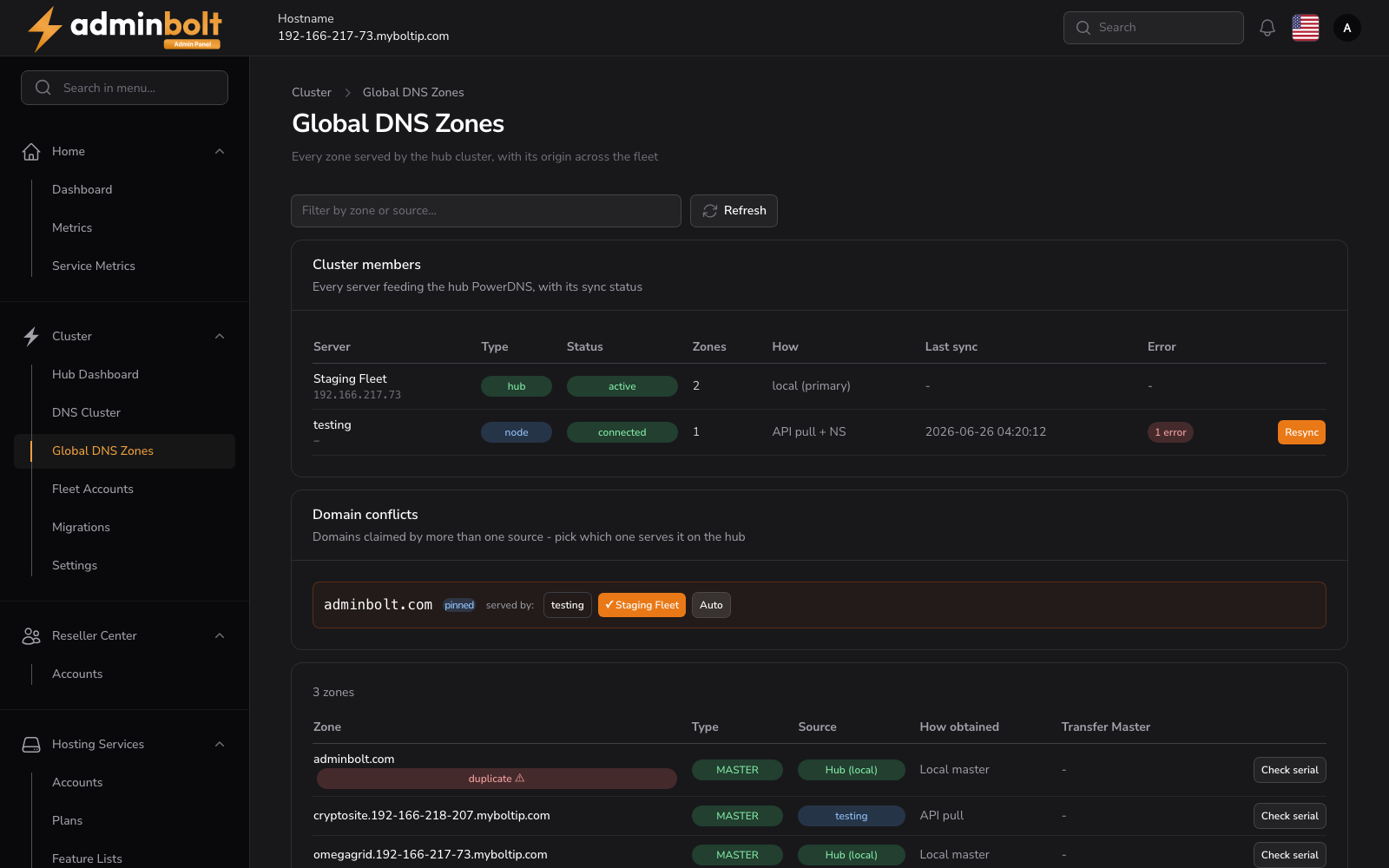Click the cryptosite.192-166-218-207.myboltip.com zone
The image size is (1389, 868).
[x=431, y=815]
